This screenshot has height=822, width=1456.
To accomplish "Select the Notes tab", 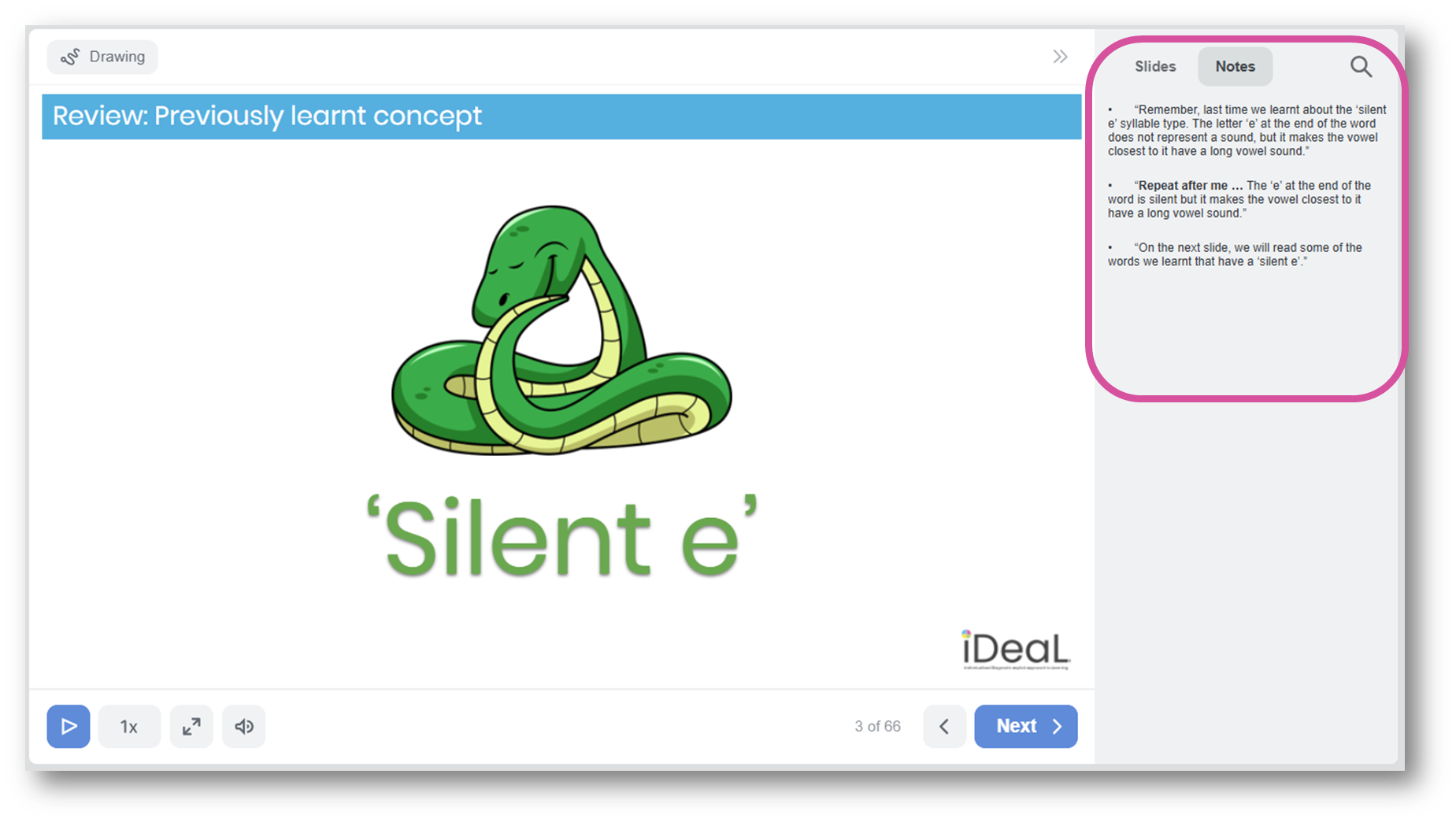I will tap(1235, 66).
